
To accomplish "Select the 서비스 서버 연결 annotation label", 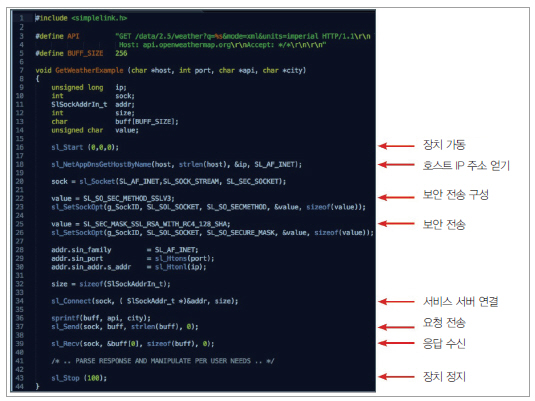I will click(461, 301).
